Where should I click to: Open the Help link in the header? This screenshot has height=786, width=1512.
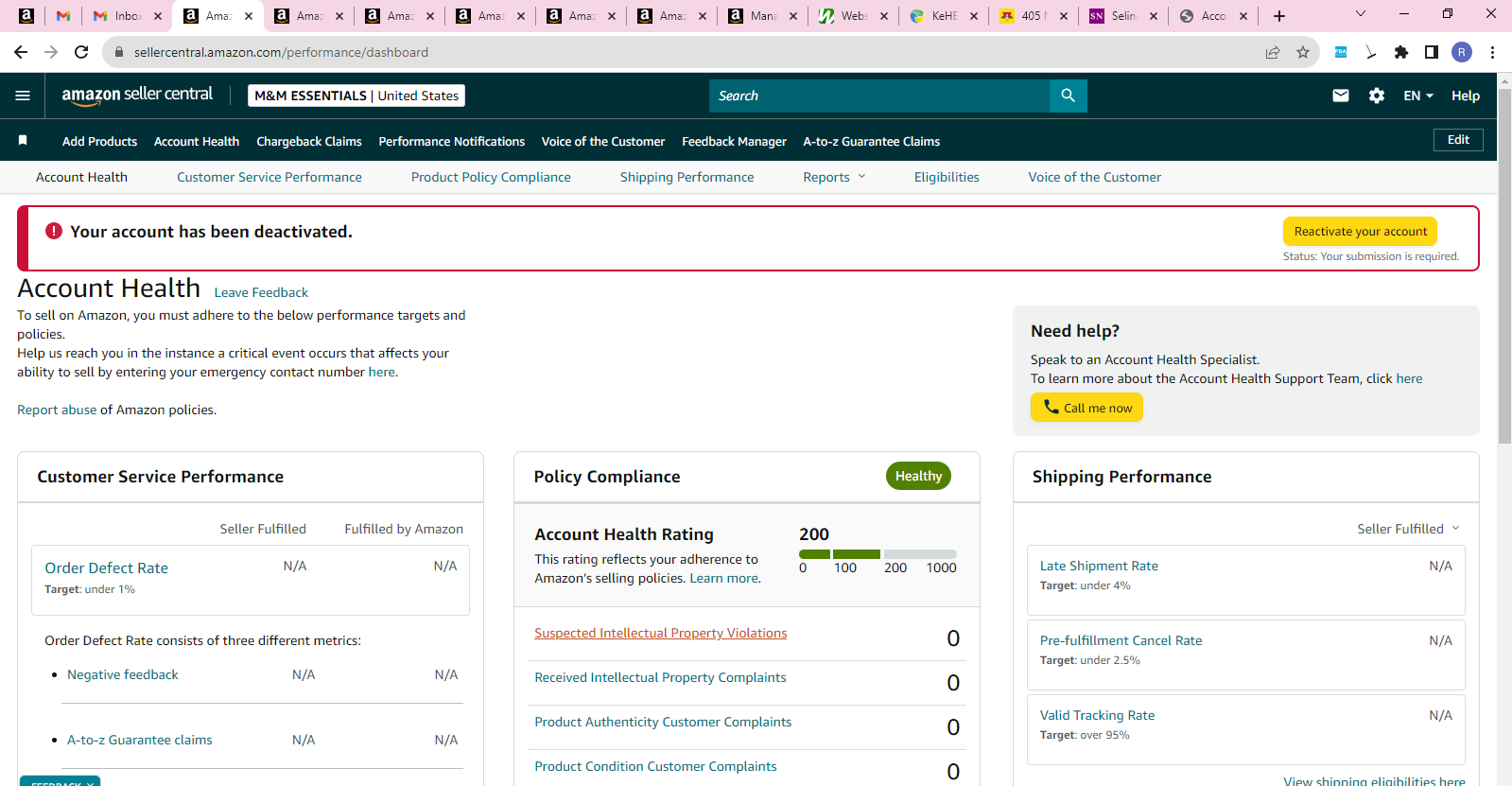tap(1466, 96)
